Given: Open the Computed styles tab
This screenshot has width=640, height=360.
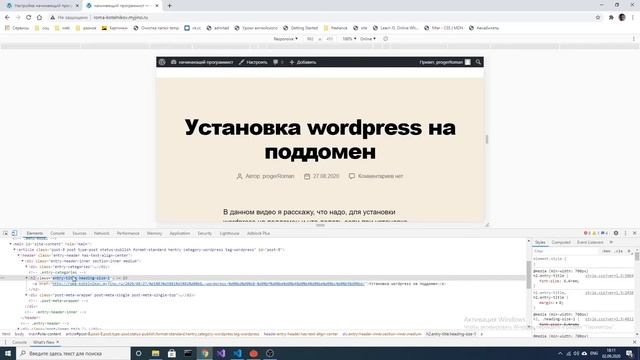Looking at the screenshot, I should [x=561, y=242].
